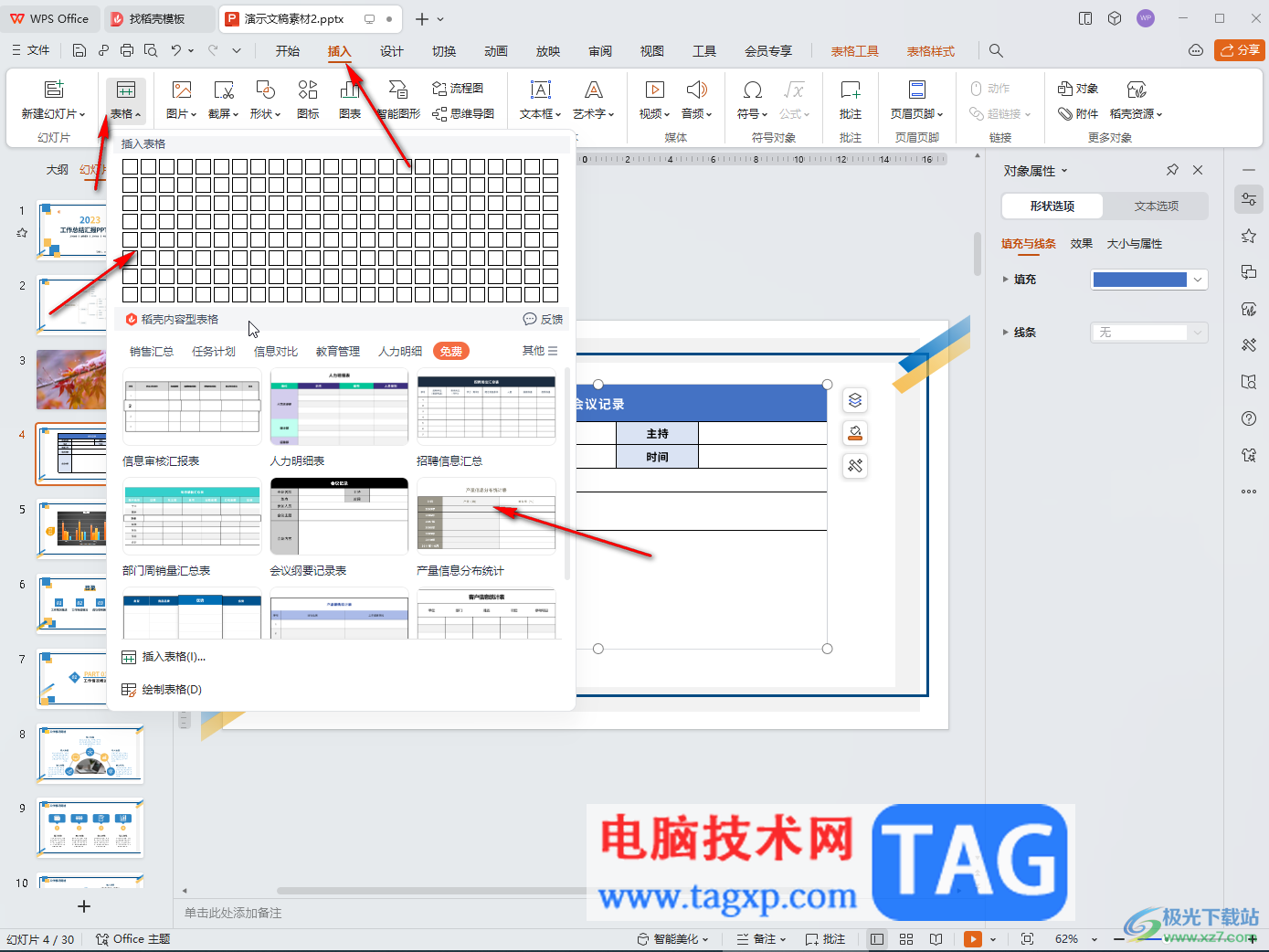Click Insert Table (插入表格) option
Screen dimensions: 1269x952
164,657
